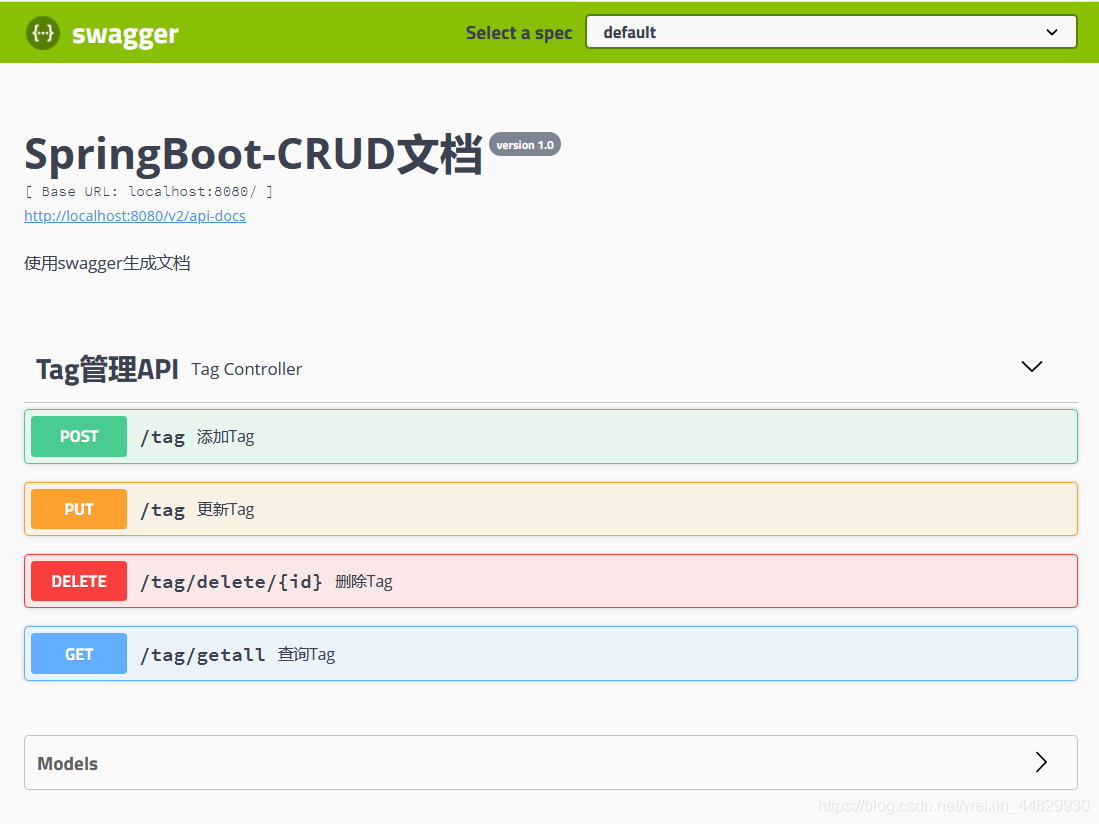
Task: Click the Tag管理API heading
Action: pos(107,369)
